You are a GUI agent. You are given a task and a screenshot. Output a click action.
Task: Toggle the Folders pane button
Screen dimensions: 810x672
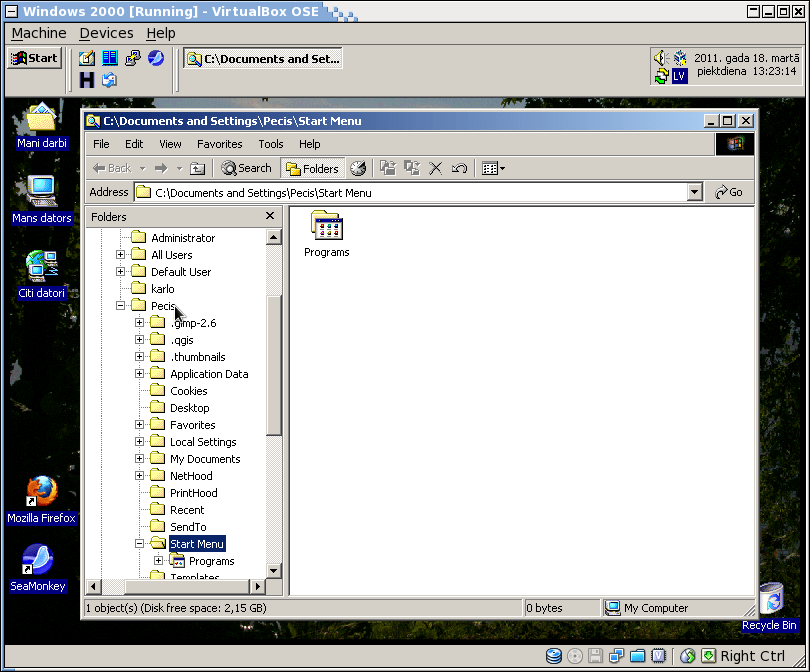(x=313, y=168)
